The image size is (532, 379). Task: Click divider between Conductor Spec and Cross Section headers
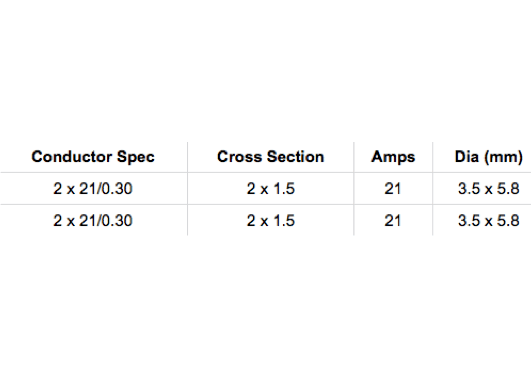(188, 157)
